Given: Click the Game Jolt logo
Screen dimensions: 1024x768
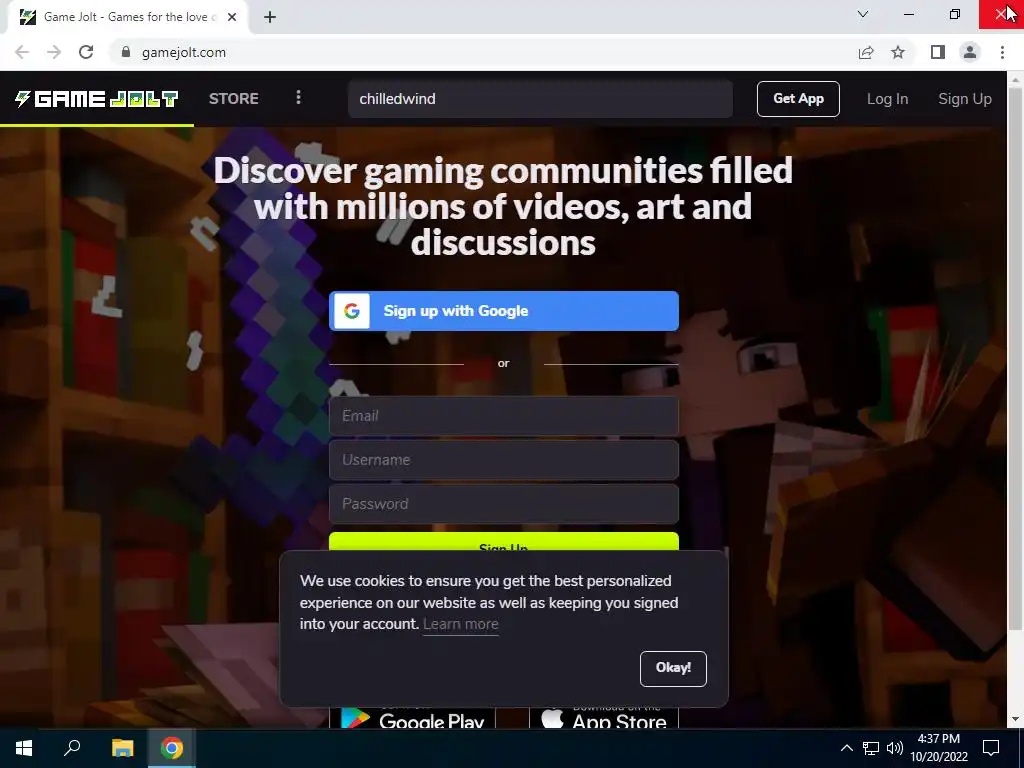Looking at the screenshot, I should pyautogui.click(x=97, y=99).
